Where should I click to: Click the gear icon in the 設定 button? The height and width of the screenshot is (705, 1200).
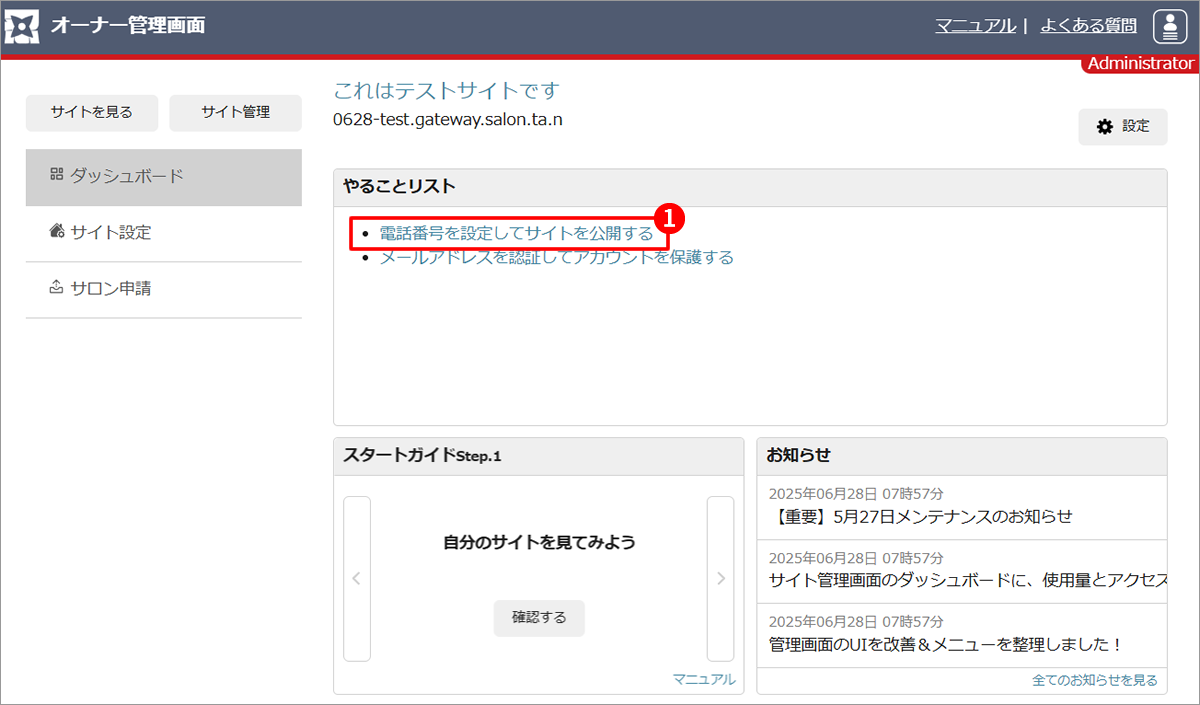tap(1105, 127)
